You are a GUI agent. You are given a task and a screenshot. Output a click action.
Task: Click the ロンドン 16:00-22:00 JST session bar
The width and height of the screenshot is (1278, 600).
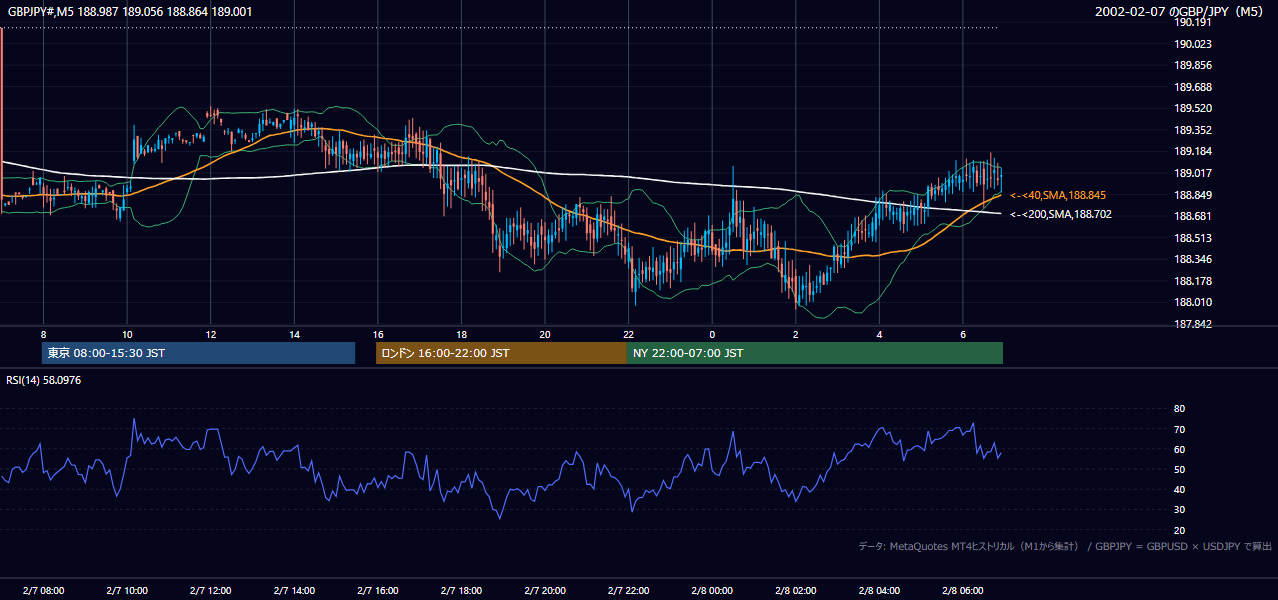click(501, 353)
